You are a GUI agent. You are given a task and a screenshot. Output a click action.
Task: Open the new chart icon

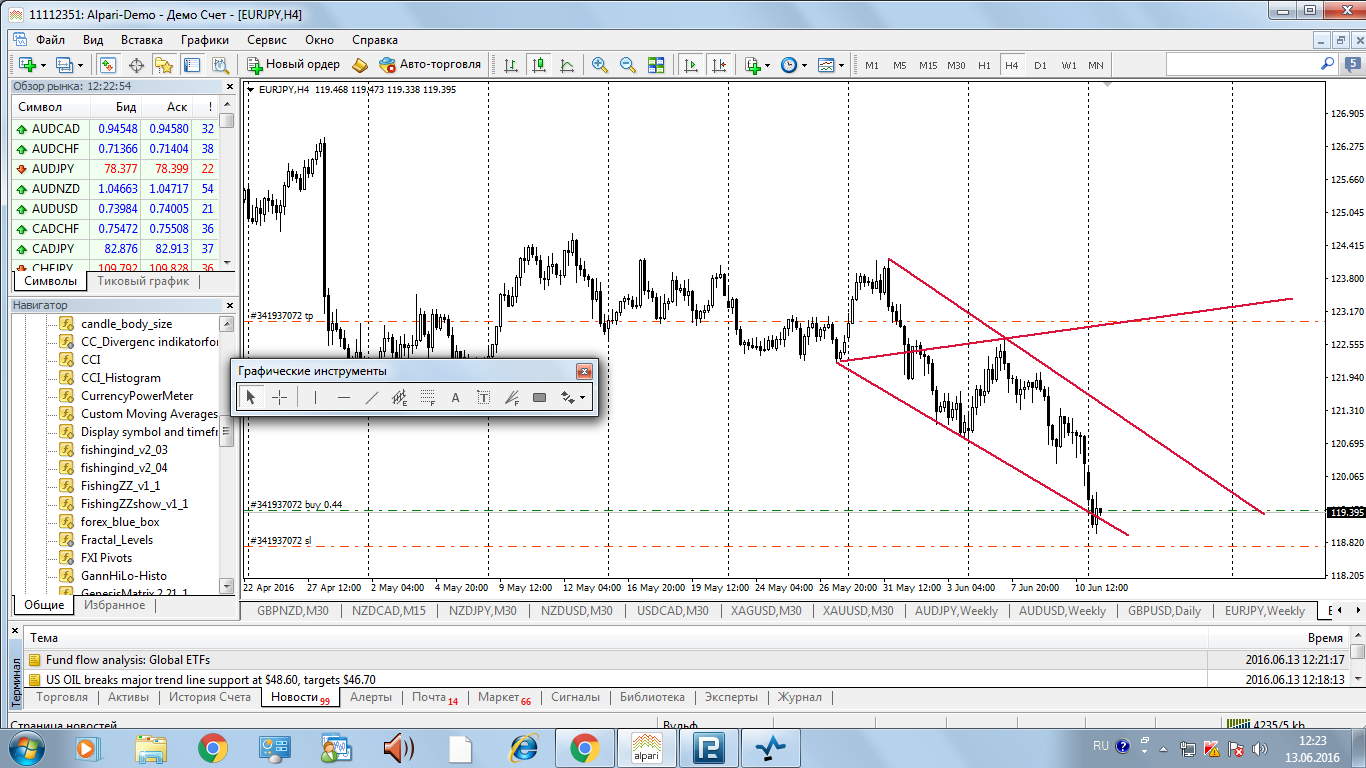point(26,65)
